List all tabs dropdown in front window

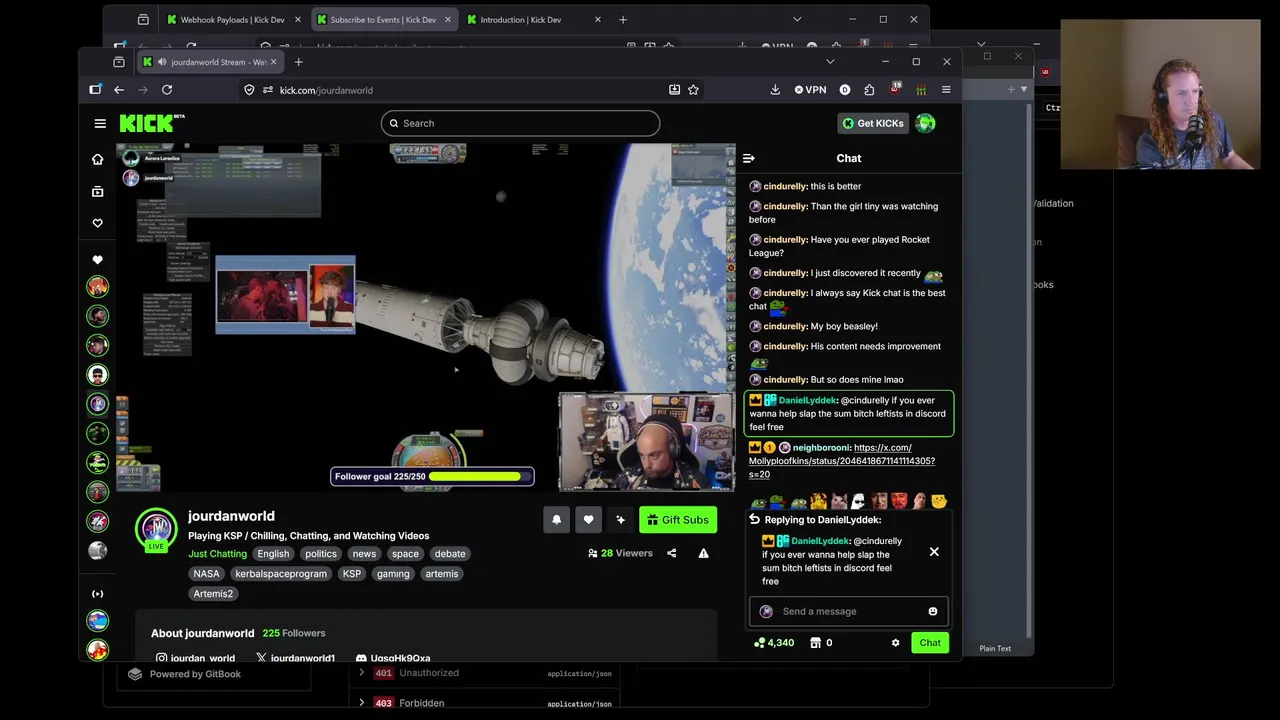click(830, 62)
